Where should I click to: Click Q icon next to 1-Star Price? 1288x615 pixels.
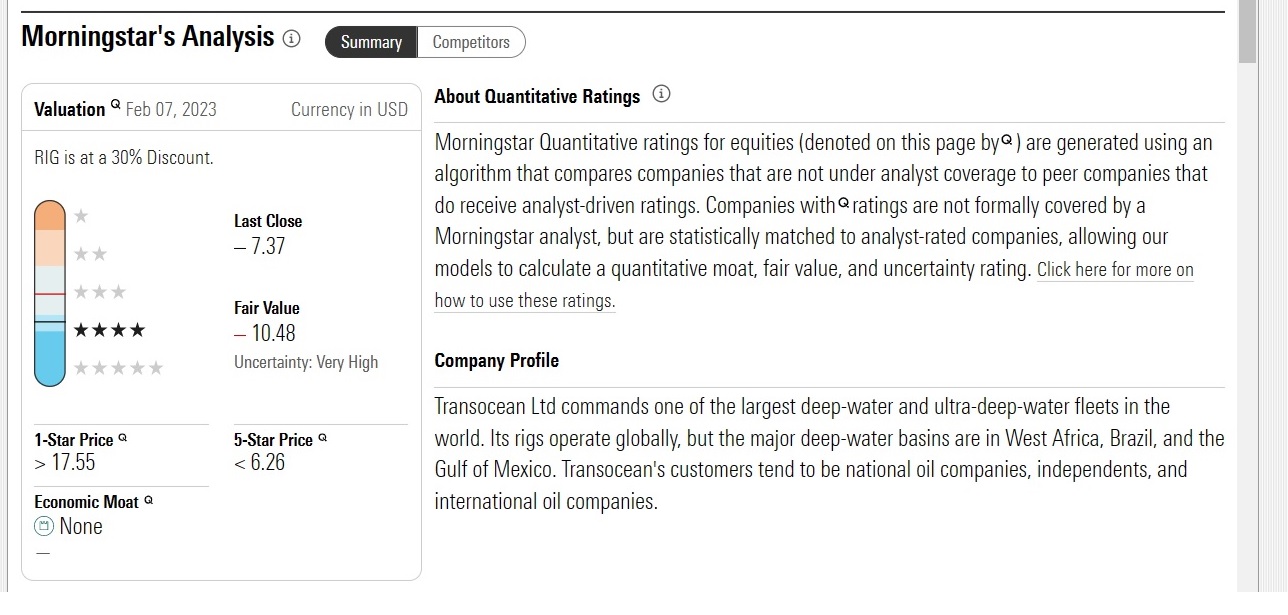click(x=123, y=437)
